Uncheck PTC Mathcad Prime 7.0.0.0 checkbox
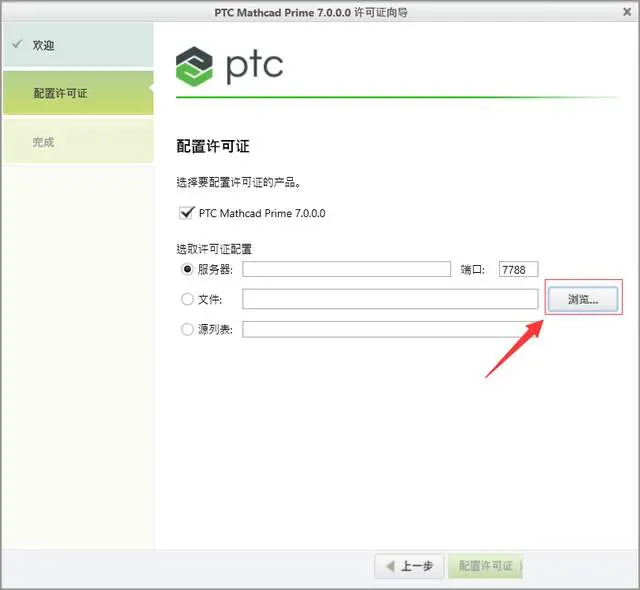 (x=187, y=213)
